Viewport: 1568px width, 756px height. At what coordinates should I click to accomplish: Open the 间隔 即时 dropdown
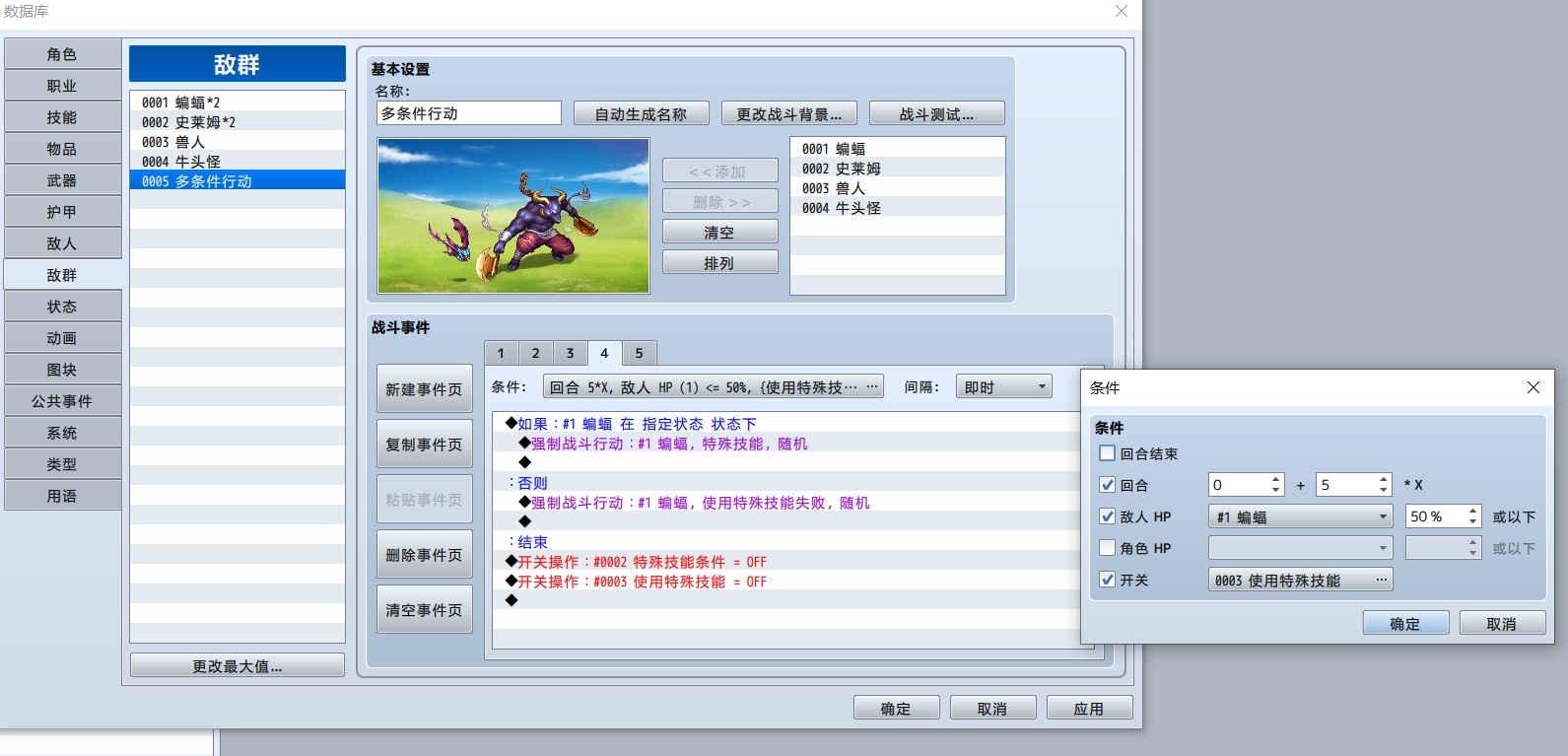click(1003, 387)
